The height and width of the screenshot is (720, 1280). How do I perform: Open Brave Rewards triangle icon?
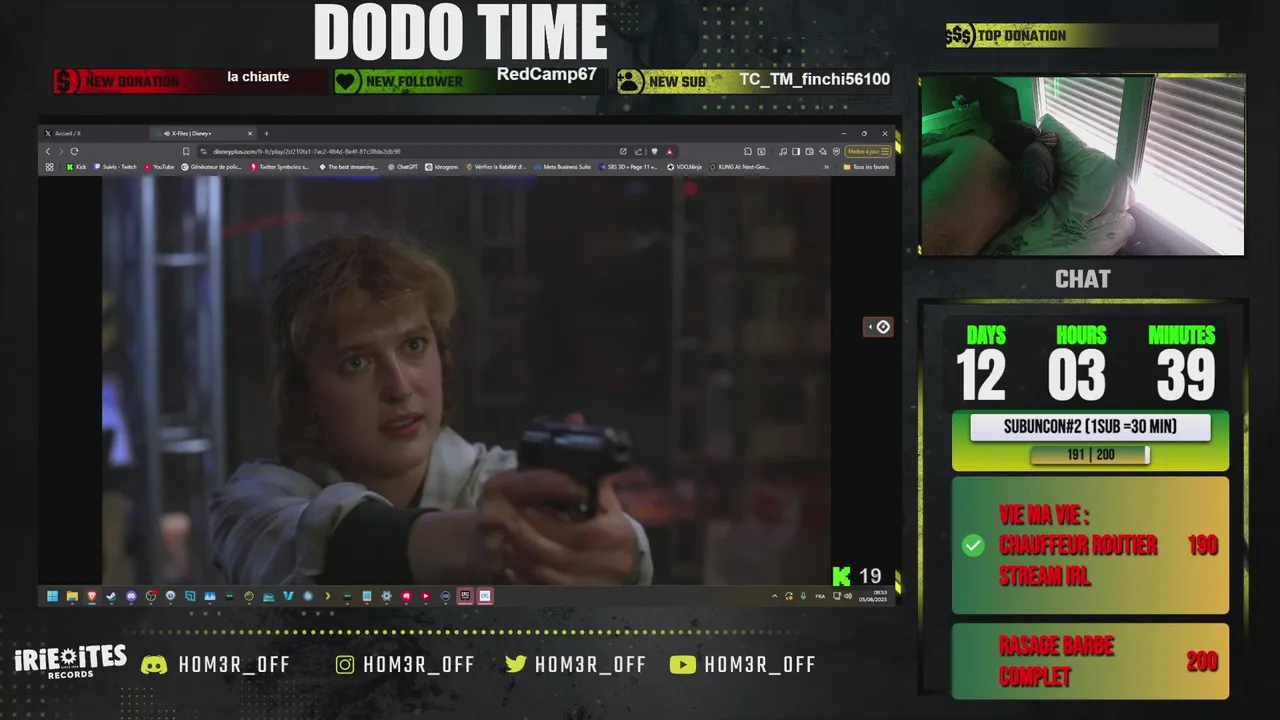tap(670, 151)
